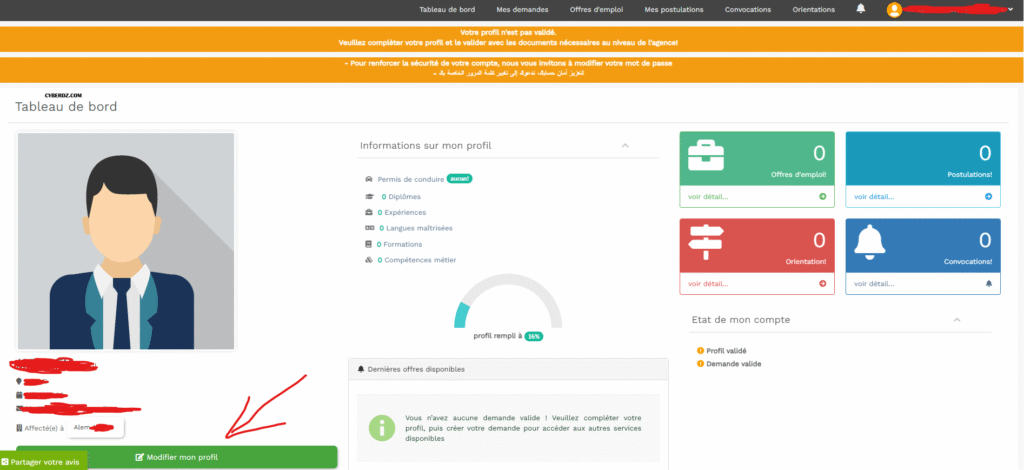Click orange status icon beside Profil validé
This screenshot has width=1024, height=470.
701,351
